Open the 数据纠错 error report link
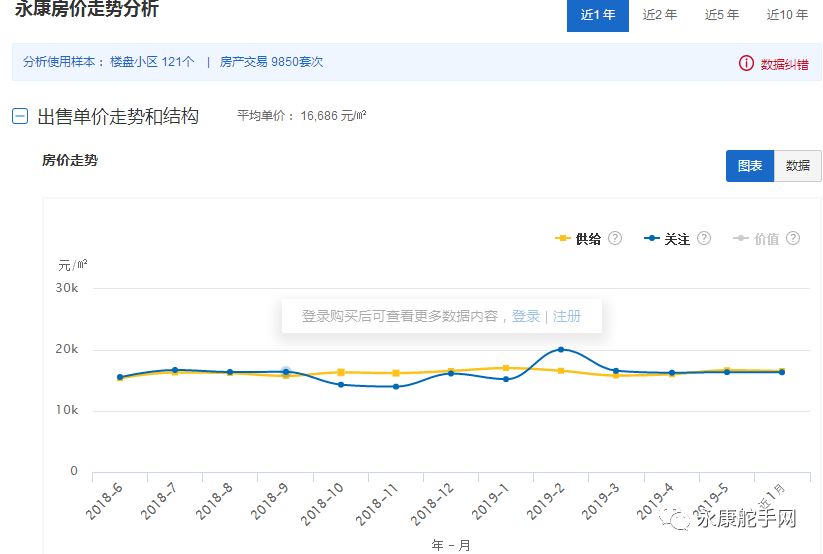This screenshot has width=823, height=554. 785,64
